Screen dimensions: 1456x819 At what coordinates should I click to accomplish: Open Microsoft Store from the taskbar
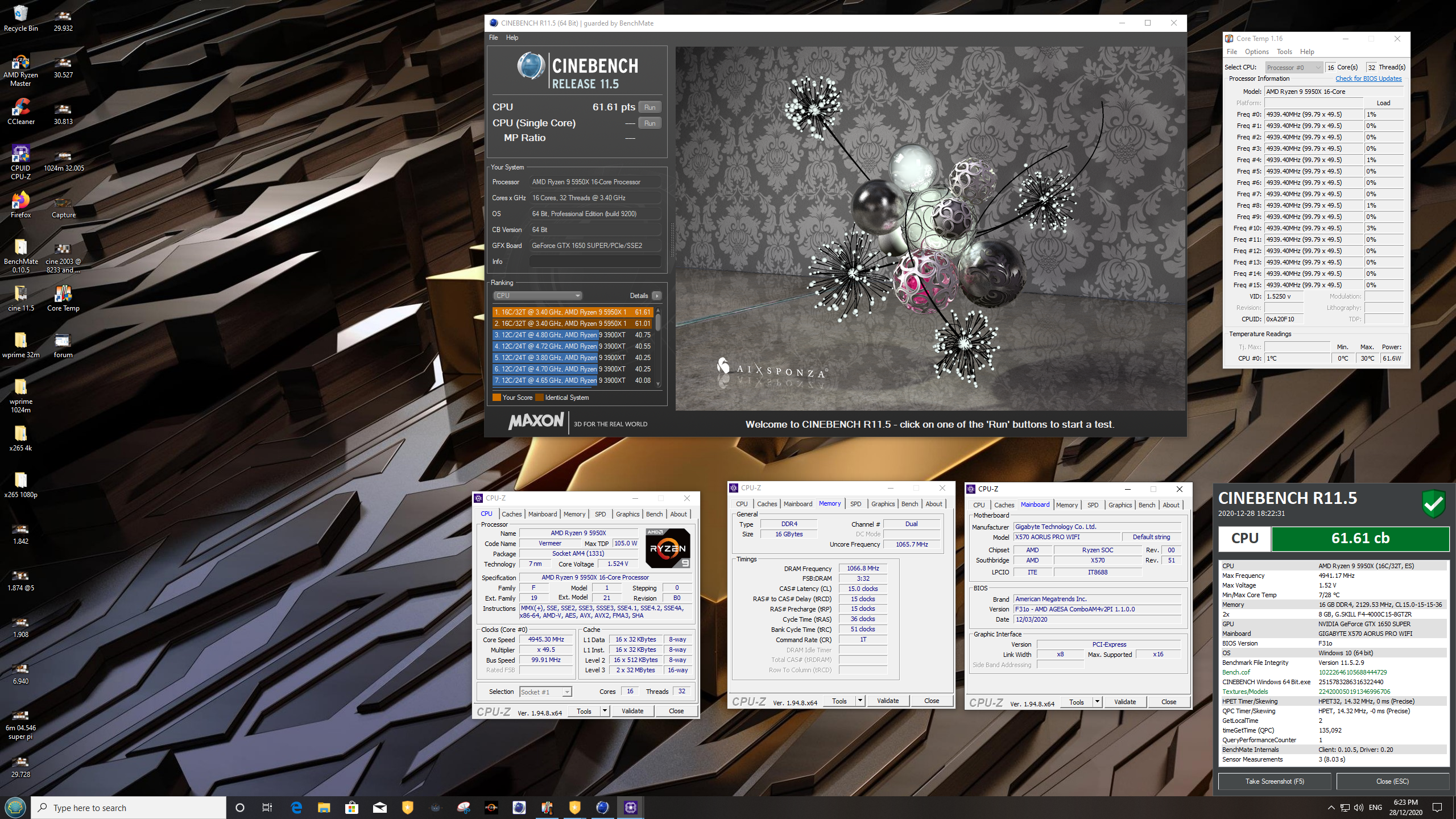click(351, 808)
